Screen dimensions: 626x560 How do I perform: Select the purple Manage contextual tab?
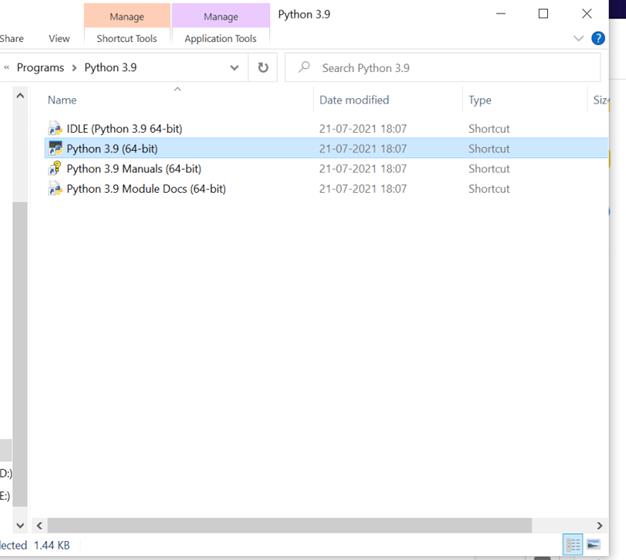click(x=221, y=16)
